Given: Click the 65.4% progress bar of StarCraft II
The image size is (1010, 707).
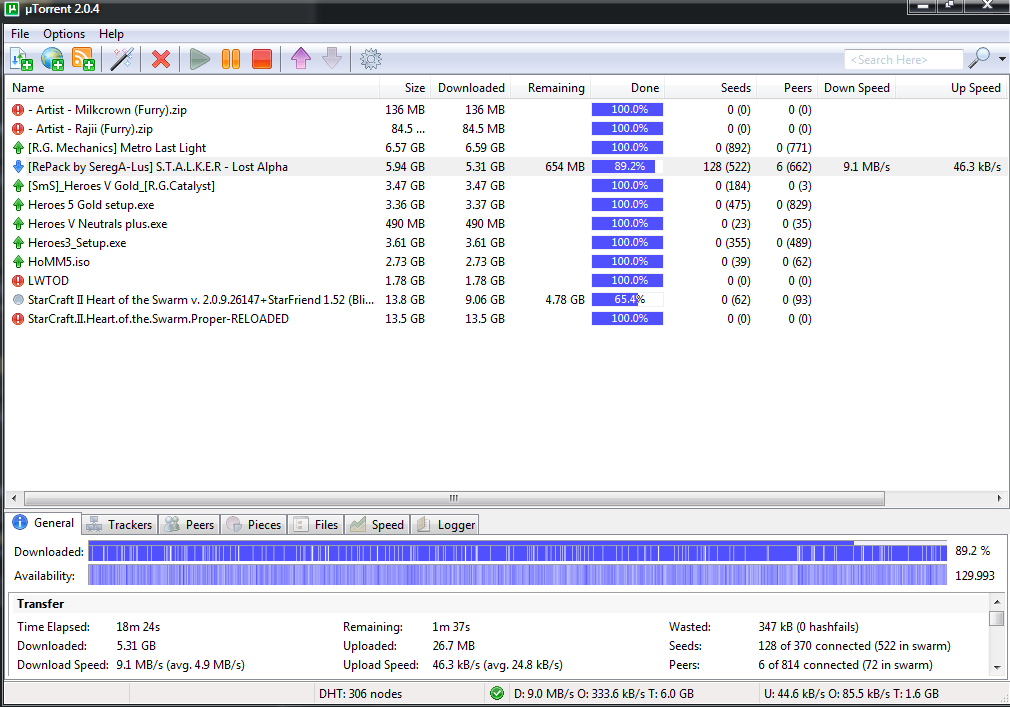Looking at the screenshot, I should pyautogui.click(x=627, y=299).
